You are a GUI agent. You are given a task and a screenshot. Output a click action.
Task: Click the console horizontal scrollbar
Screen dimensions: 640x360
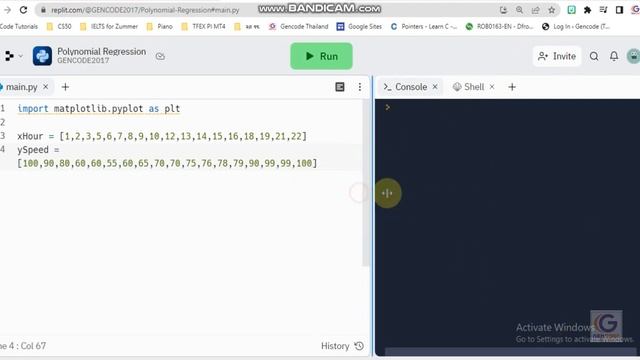pyautogui.click(x=510, y=351)
